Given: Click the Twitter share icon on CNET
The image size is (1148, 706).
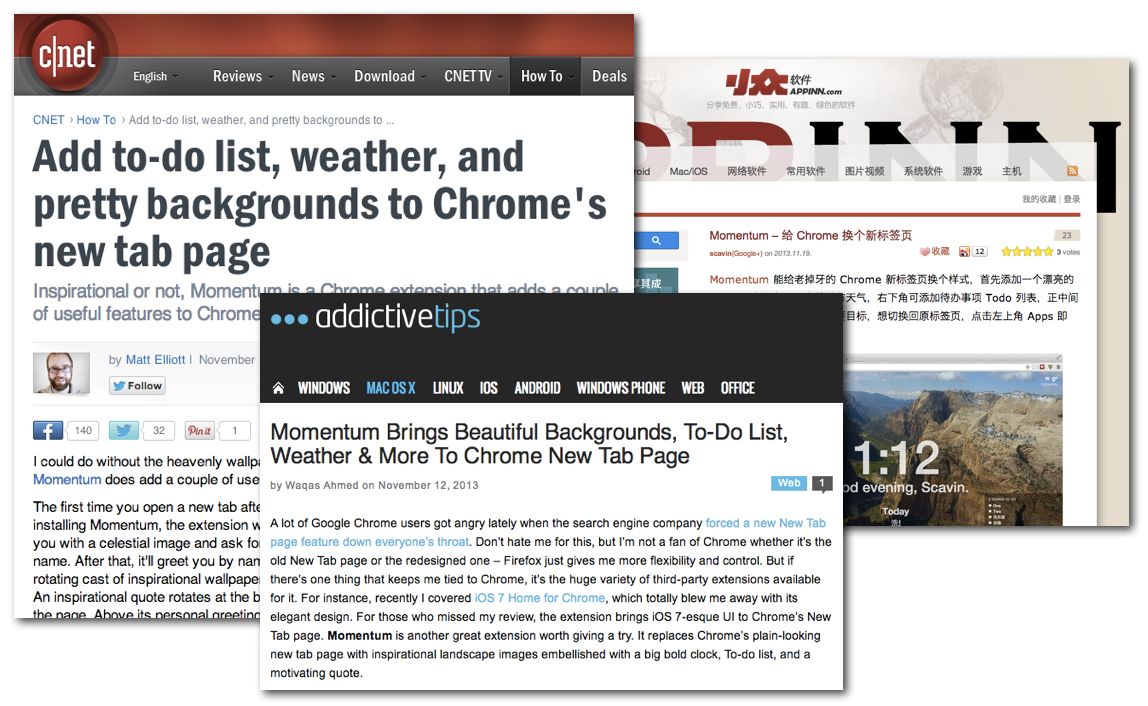Looking at the screenshot, I should click(x=124, y=431).
